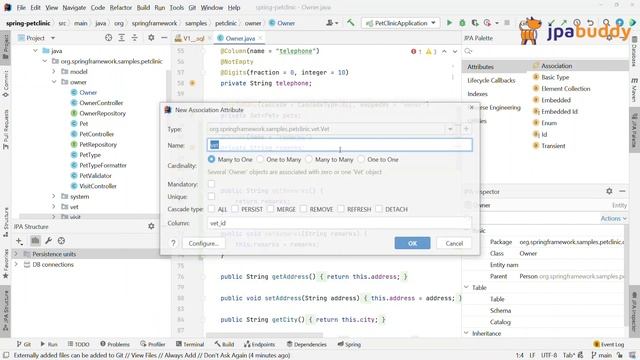The height and width of the screenshot is (360, 640).
Task: Check cascade type DETACH
Action: [379, 209]
